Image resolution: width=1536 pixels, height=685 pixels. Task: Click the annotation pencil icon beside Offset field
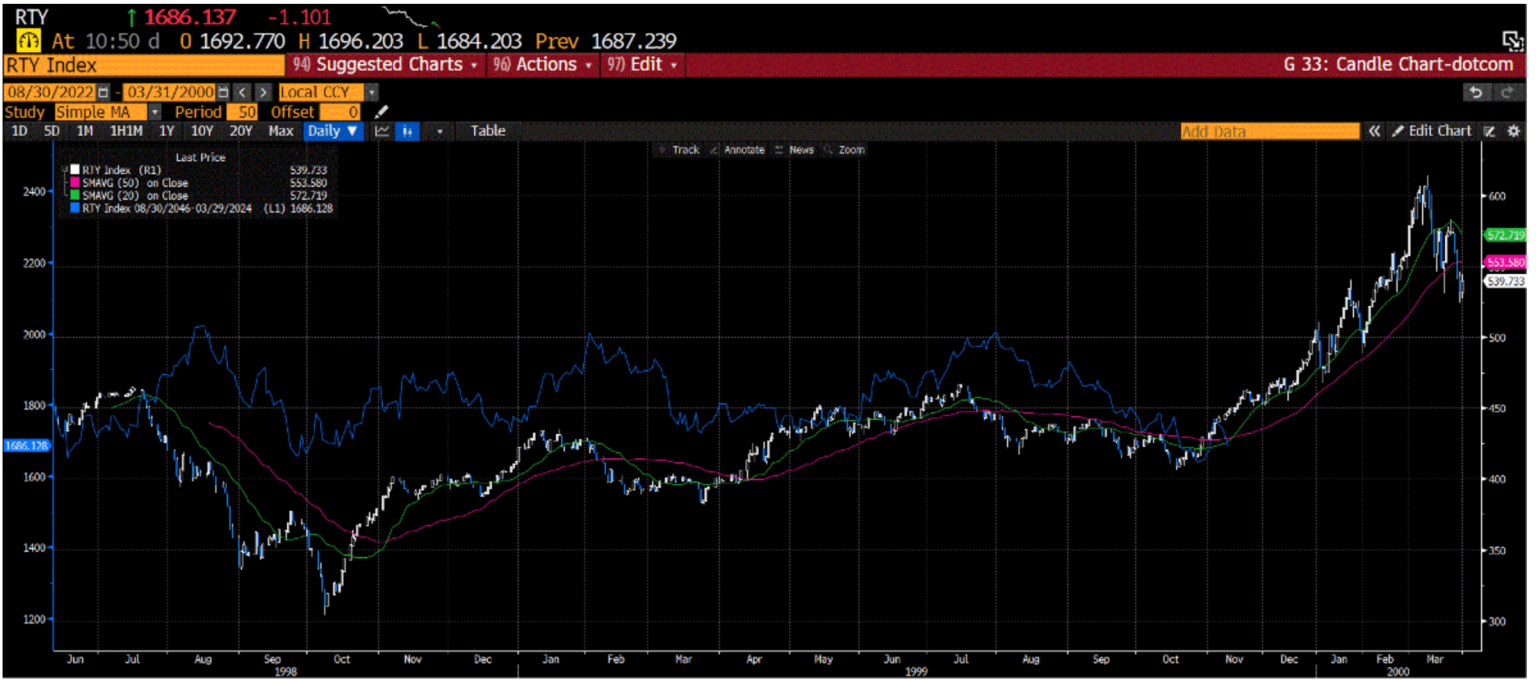pos(380,111)
